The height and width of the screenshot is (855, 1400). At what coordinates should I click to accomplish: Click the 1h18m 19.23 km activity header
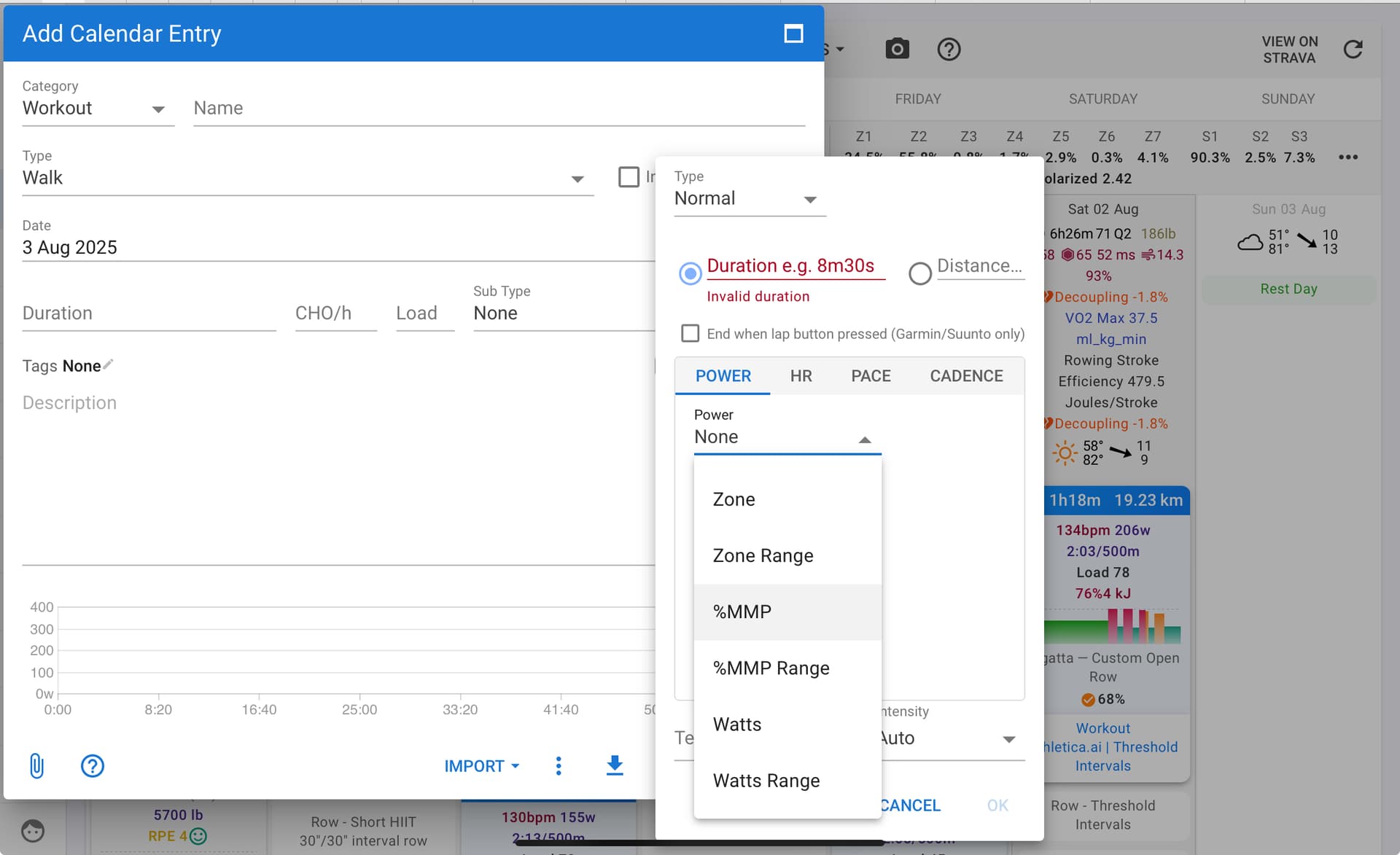[1116, 500]
